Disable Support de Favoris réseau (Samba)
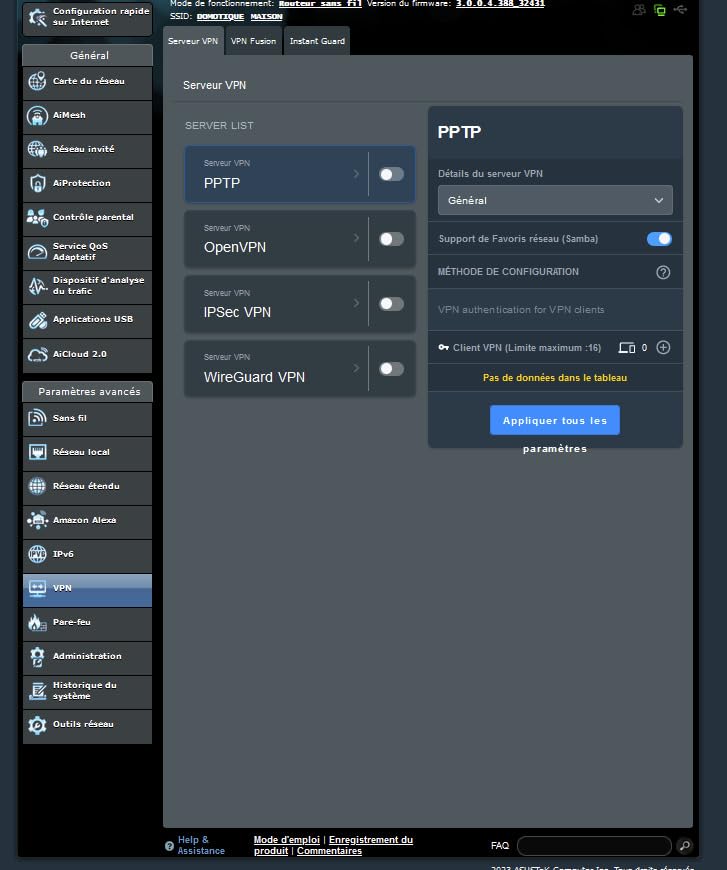The image size is (727, 870). click(x=659, y=239)
